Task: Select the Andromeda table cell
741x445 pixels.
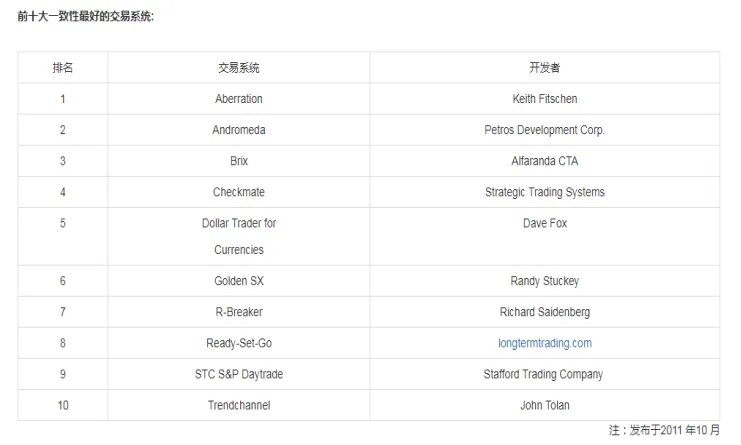Action: [239, 130]
